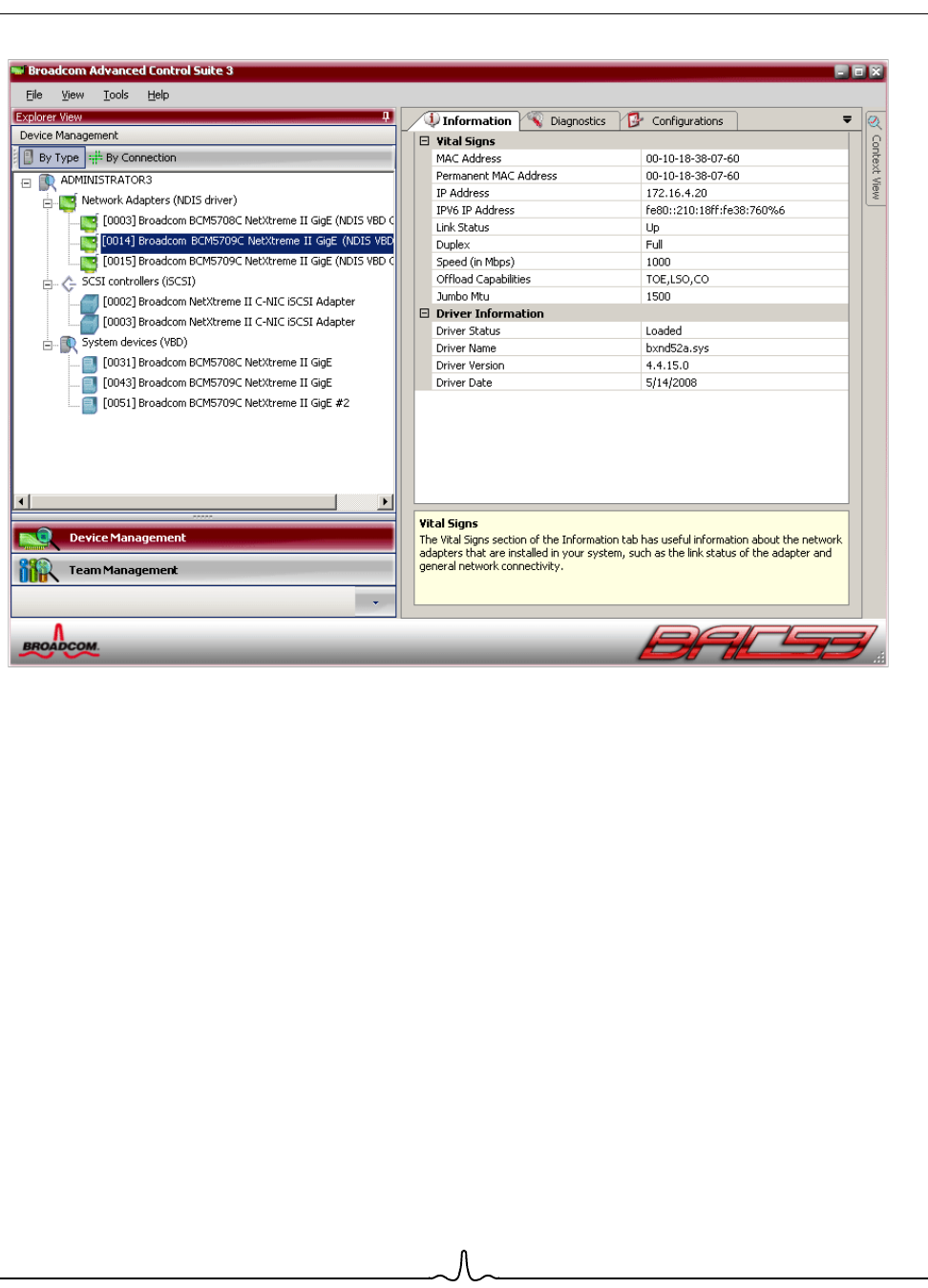The width and height of the screenshot is (928, 1288).
Task: Click the [0051] BCM5709C #2 device icon
Action: click(89, 404)
